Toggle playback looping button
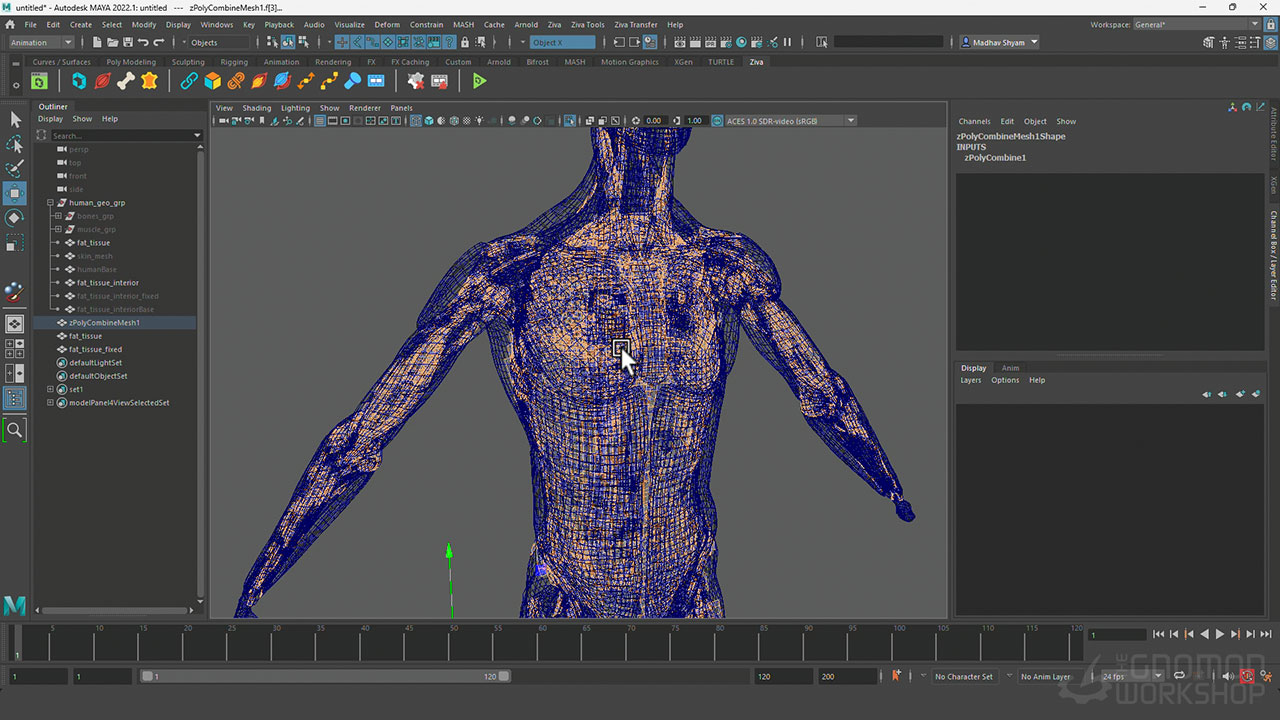This screenshot has height=720, width=1280. pos(1180,676)
